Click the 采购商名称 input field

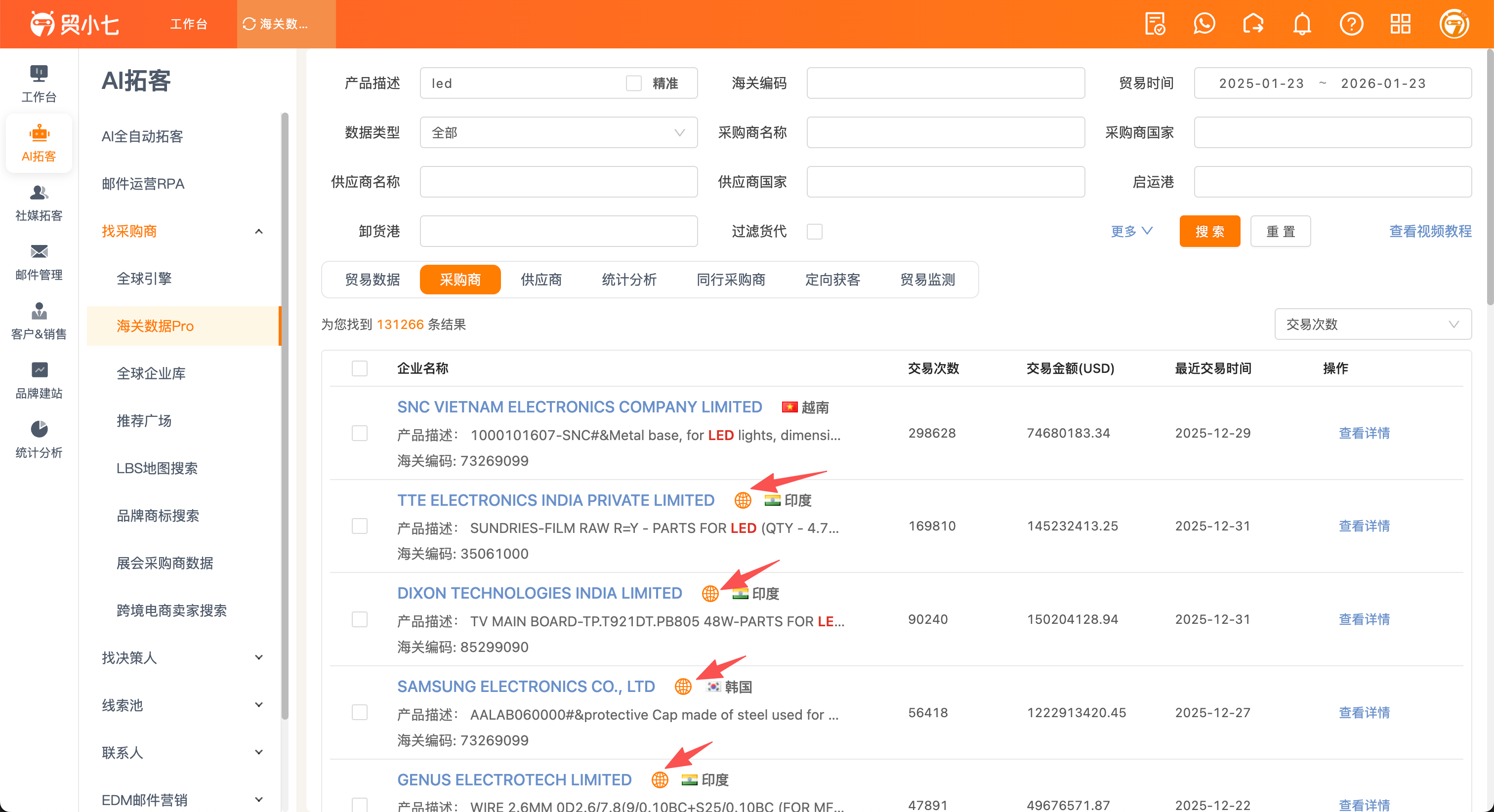[x=945, y=133]
